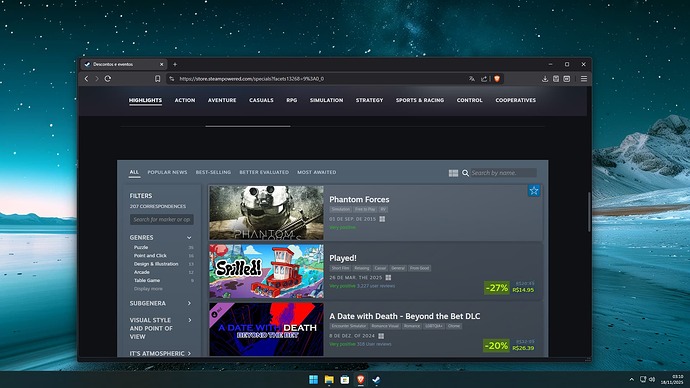This screenshot has height=388, width=690.
Task: Toggle the Arcade genre filter
Action: click(142, 272)
